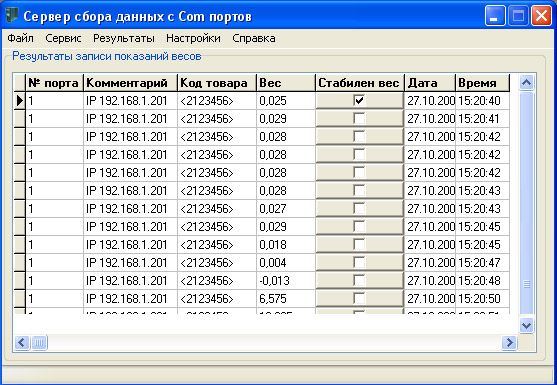The image size is (557, 385).
Task: Select the weight cell 0,004
Action: point(286,263)
